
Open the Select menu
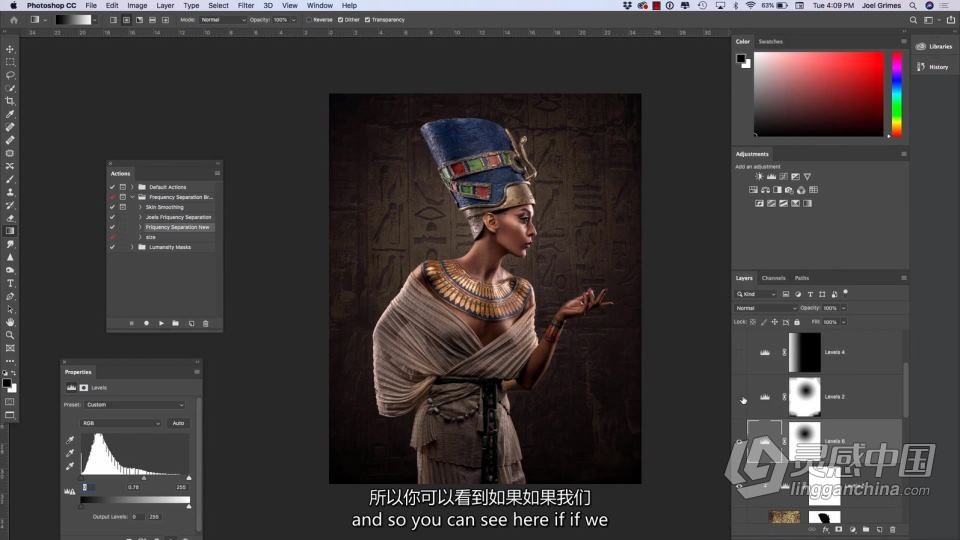219,6
